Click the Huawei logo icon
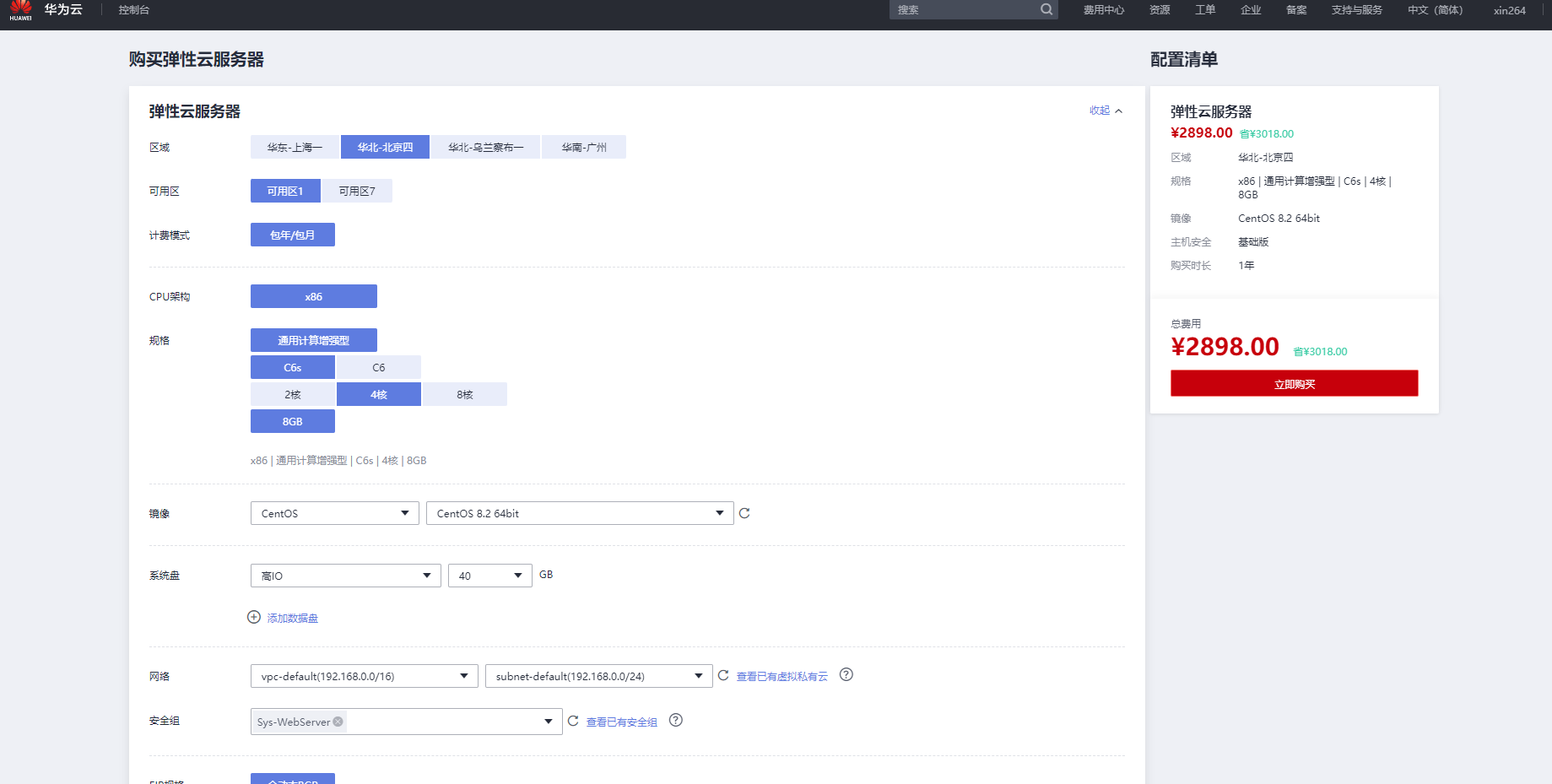 pos(20,10)
